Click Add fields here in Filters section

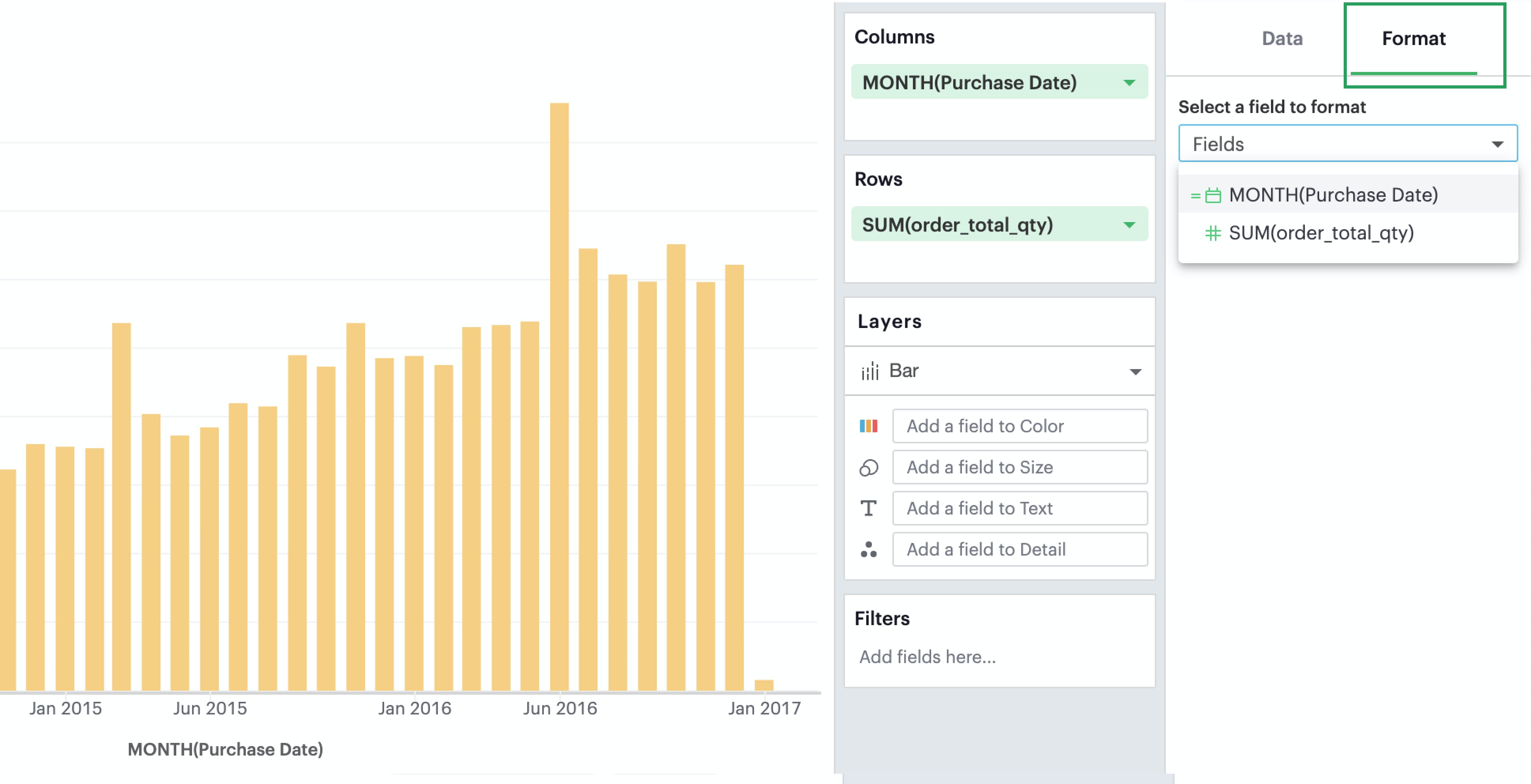[x=927, y=657]
